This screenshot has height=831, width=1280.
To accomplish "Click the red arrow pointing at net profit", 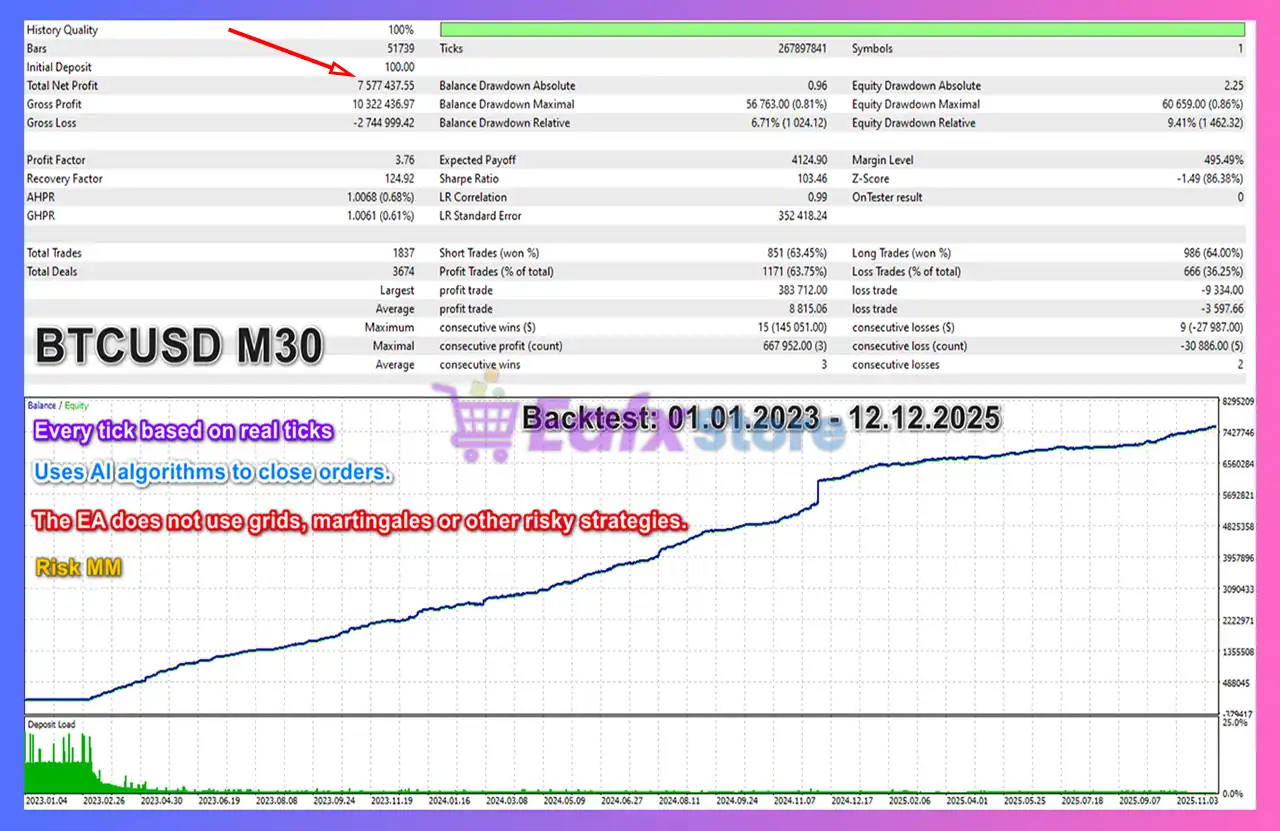I will pos(292,52).
